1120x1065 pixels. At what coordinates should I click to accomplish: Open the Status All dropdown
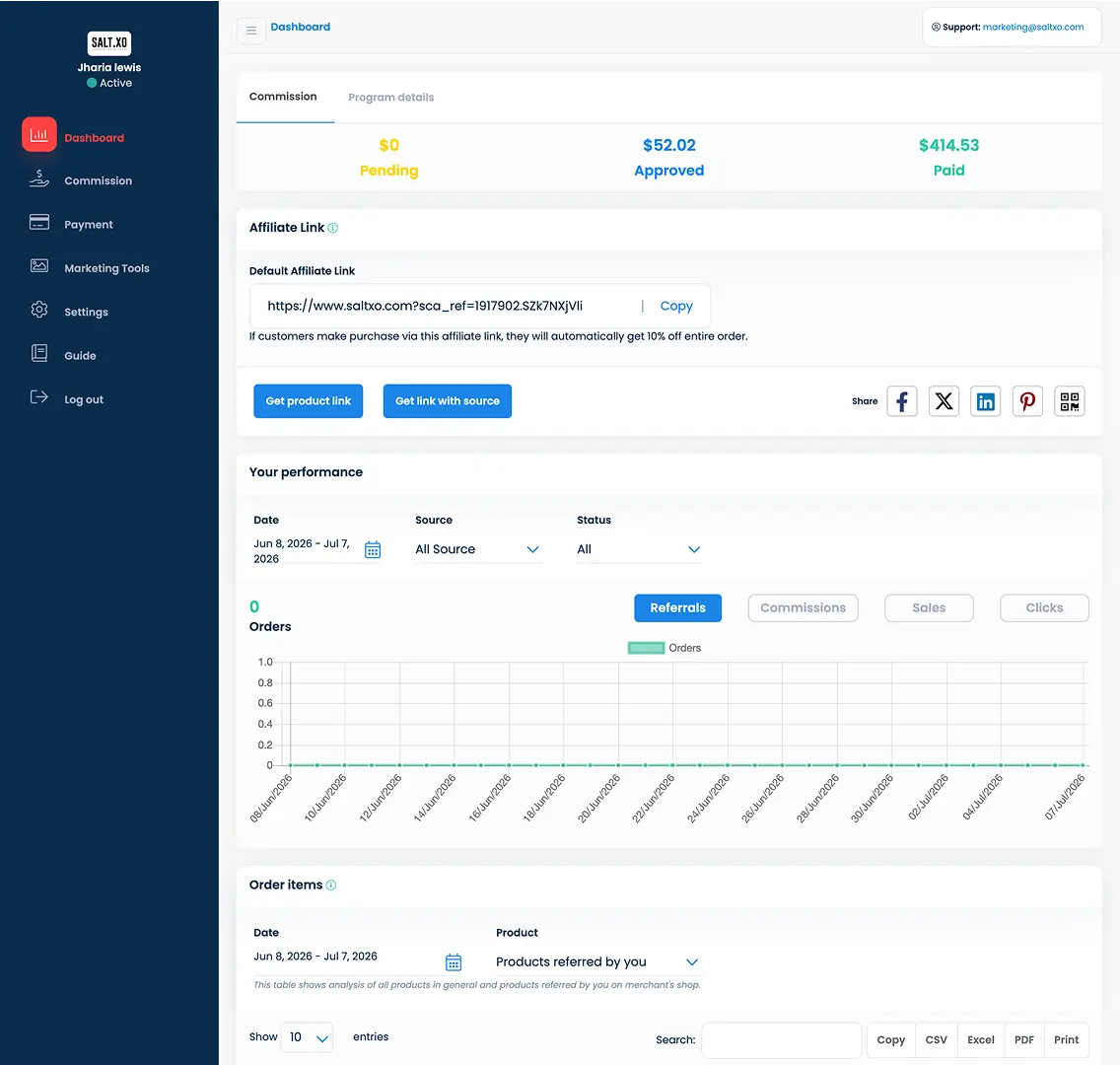click(x=639, y=549)
